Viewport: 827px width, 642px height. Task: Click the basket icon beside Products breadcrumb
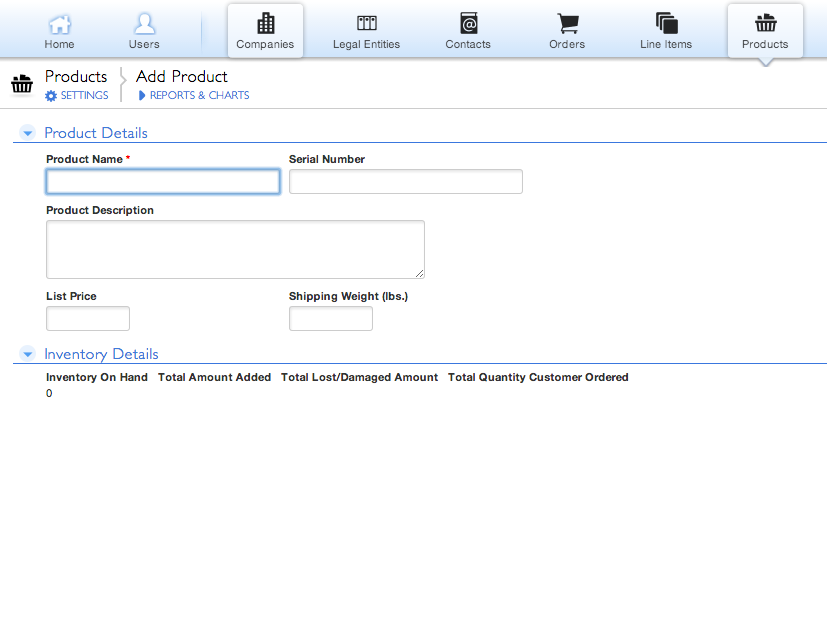tap(22, 84)
